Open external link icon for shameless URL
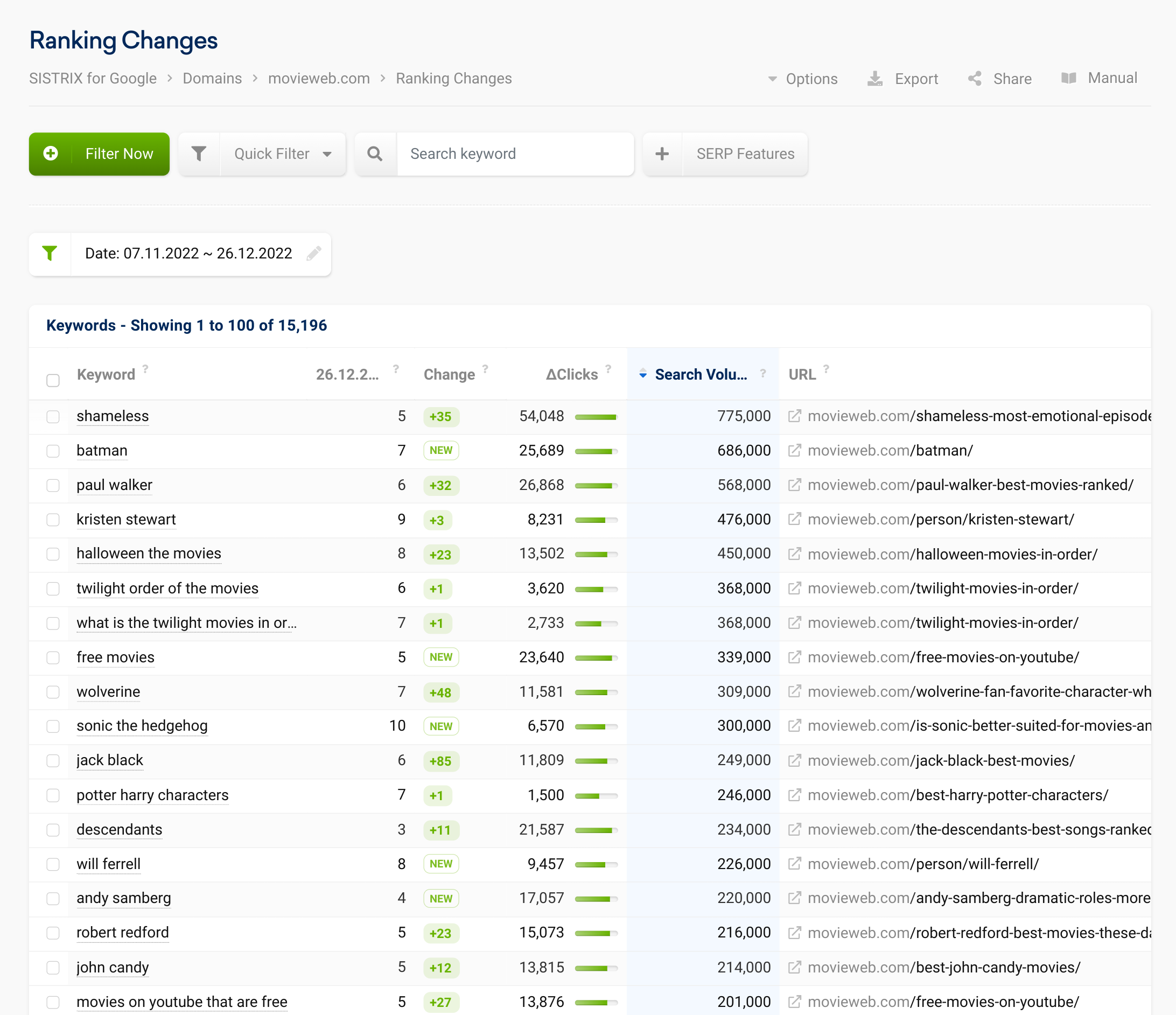Screen dimensions: 1176x1015 click(795, 416)
